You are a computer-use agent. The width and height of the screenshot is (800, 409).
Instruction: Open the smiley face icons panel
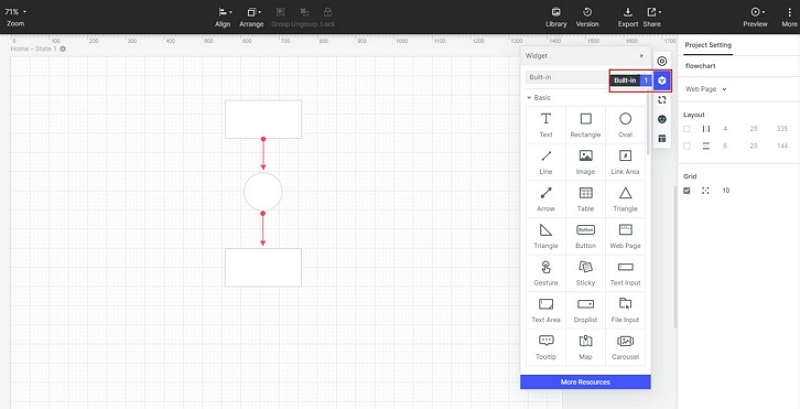tap(662, 119)
